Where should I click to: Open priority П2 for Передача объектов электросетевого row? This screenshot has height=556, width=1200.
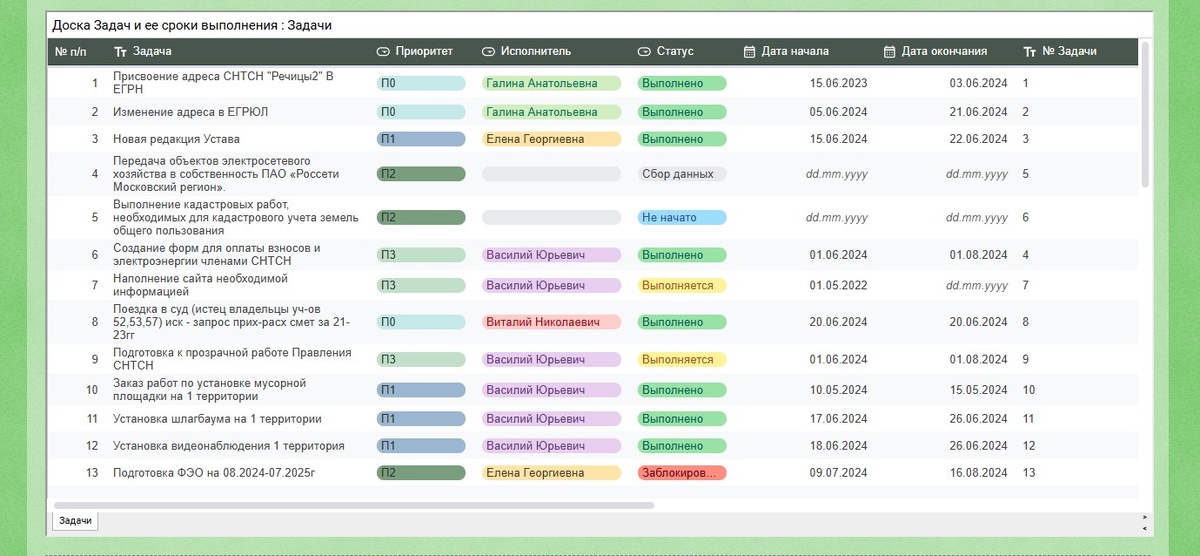(x=421, y=174)
